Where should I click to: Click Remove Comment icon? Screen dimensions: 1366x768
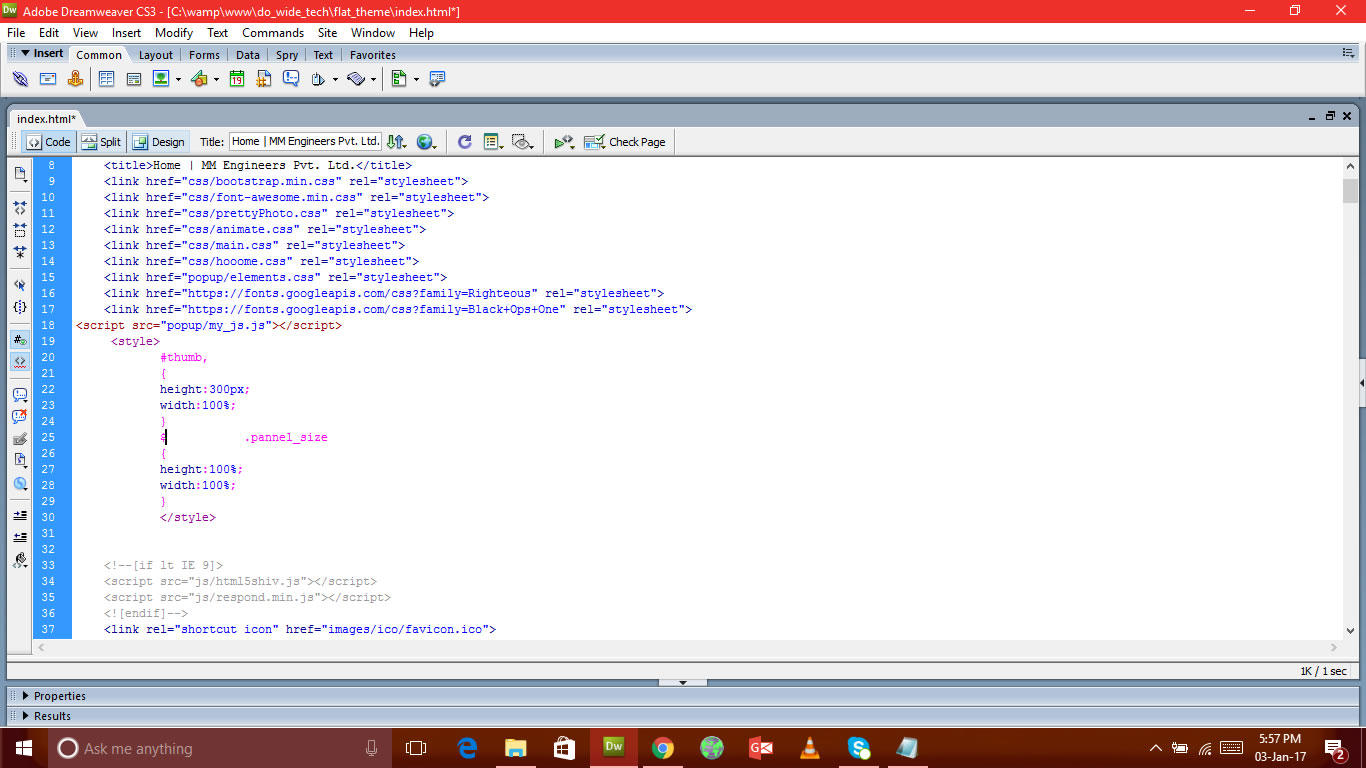20,417
